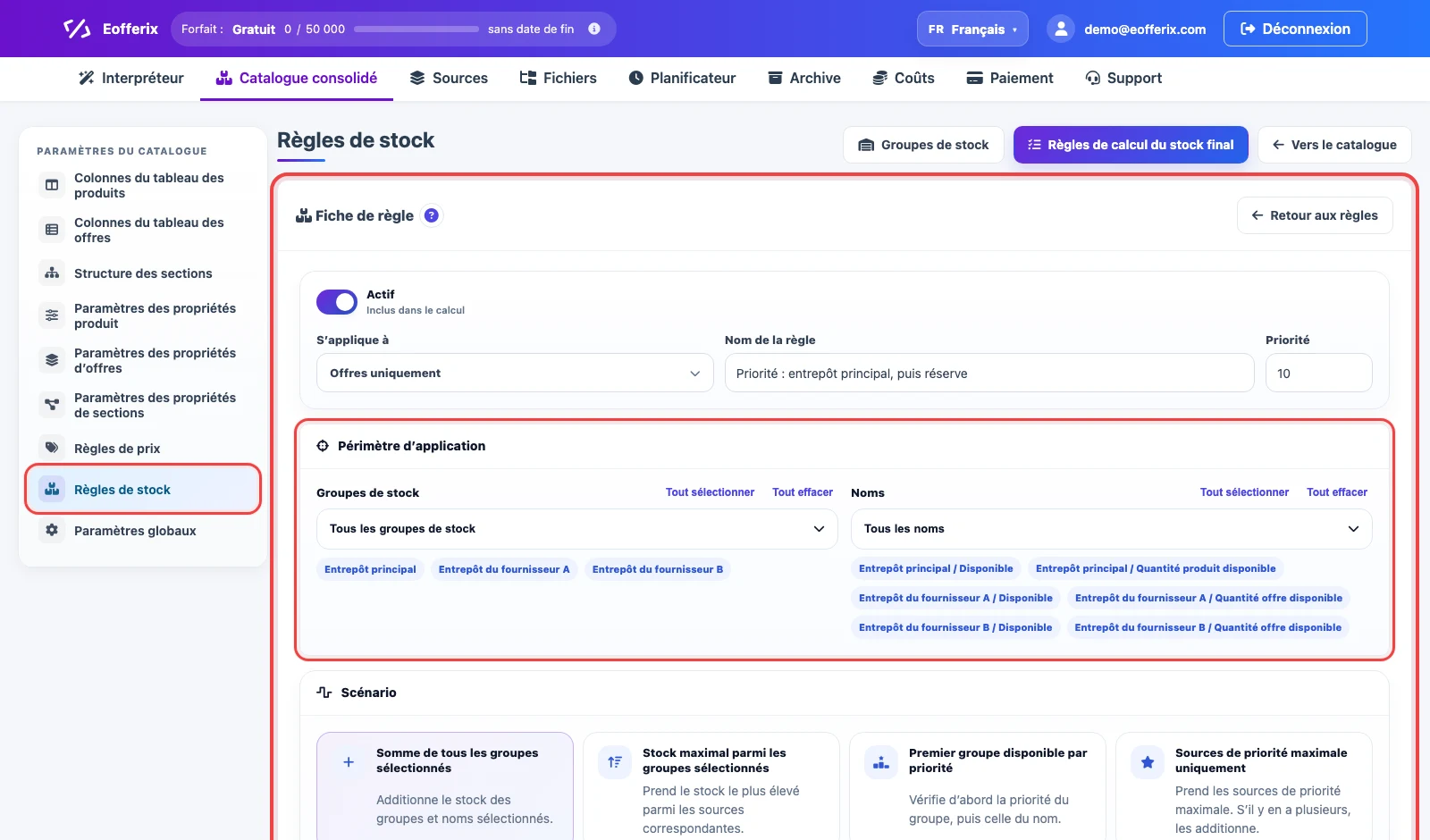
Task: Click the Gratuit plan label
Action: tap(254, 29)
